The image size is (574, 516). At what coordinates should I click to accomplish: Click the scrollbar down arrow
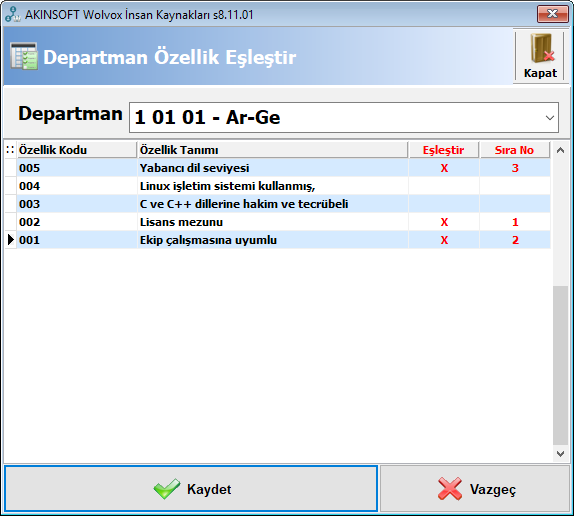click(560, 454)
